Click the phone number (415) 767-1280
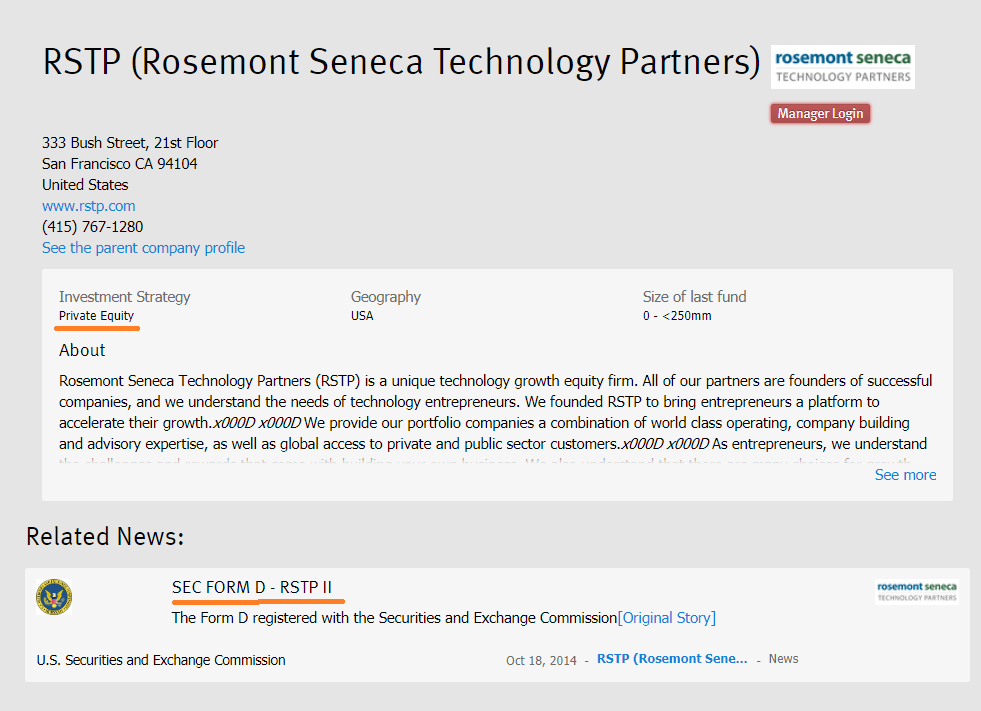Viewport: 981px width, 711px height. pos(93,227)
